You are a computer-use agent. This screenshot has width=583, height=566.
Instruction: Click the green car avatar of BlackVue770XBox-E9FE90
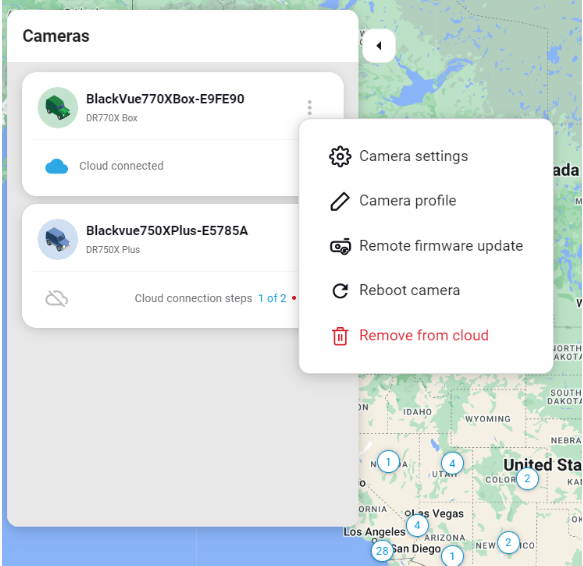coord(58,107)
